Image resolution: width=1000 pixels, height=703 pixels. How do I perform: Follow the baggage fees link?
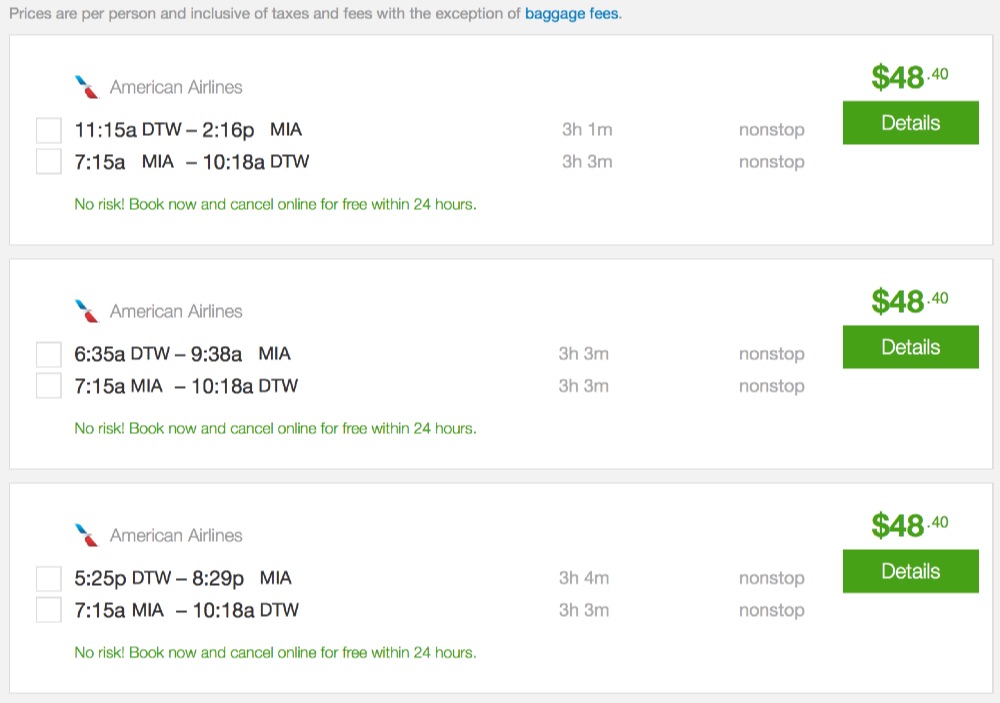572,15
